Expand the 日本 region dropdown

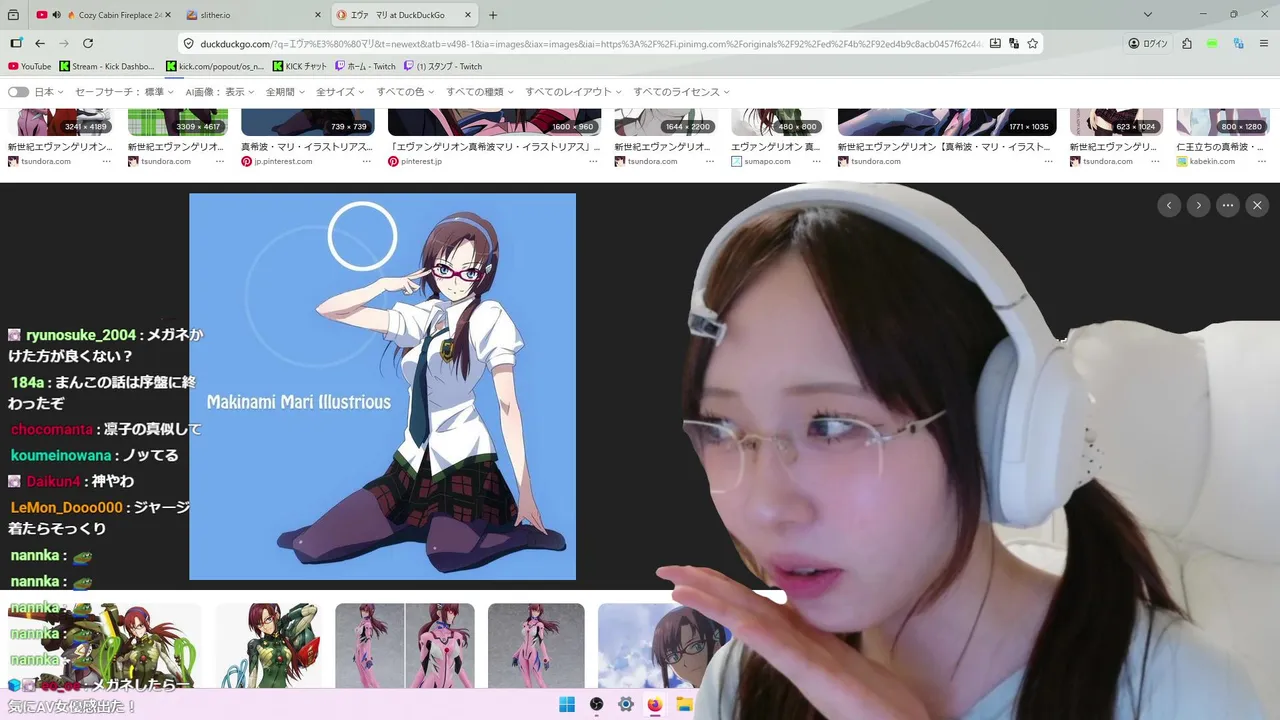pyautogui.click(x=49, y=92)
